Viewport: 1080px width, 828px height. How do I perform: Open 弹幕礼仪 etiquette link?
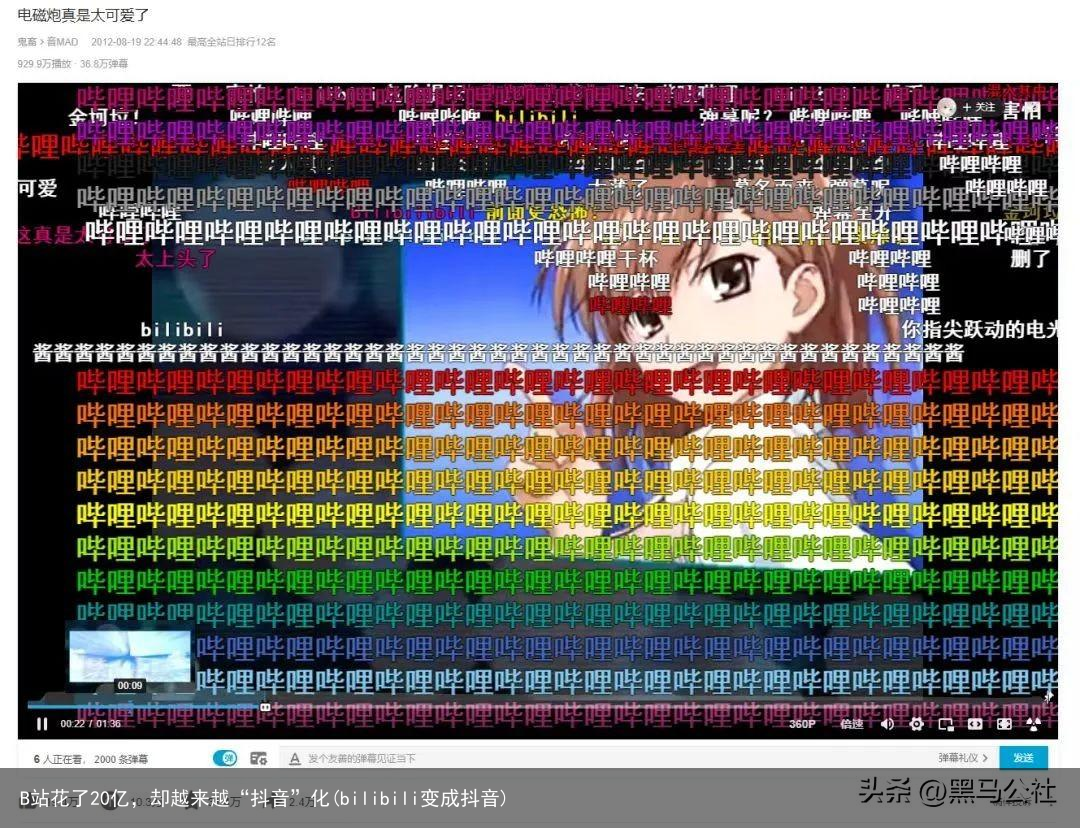962,758
